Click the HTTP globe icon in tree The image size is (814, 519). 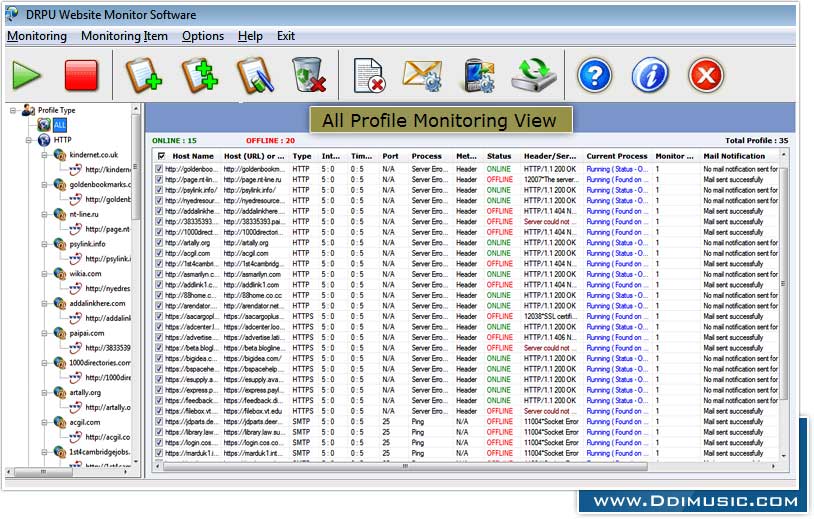pyautogui.click(x=44, y=140)
